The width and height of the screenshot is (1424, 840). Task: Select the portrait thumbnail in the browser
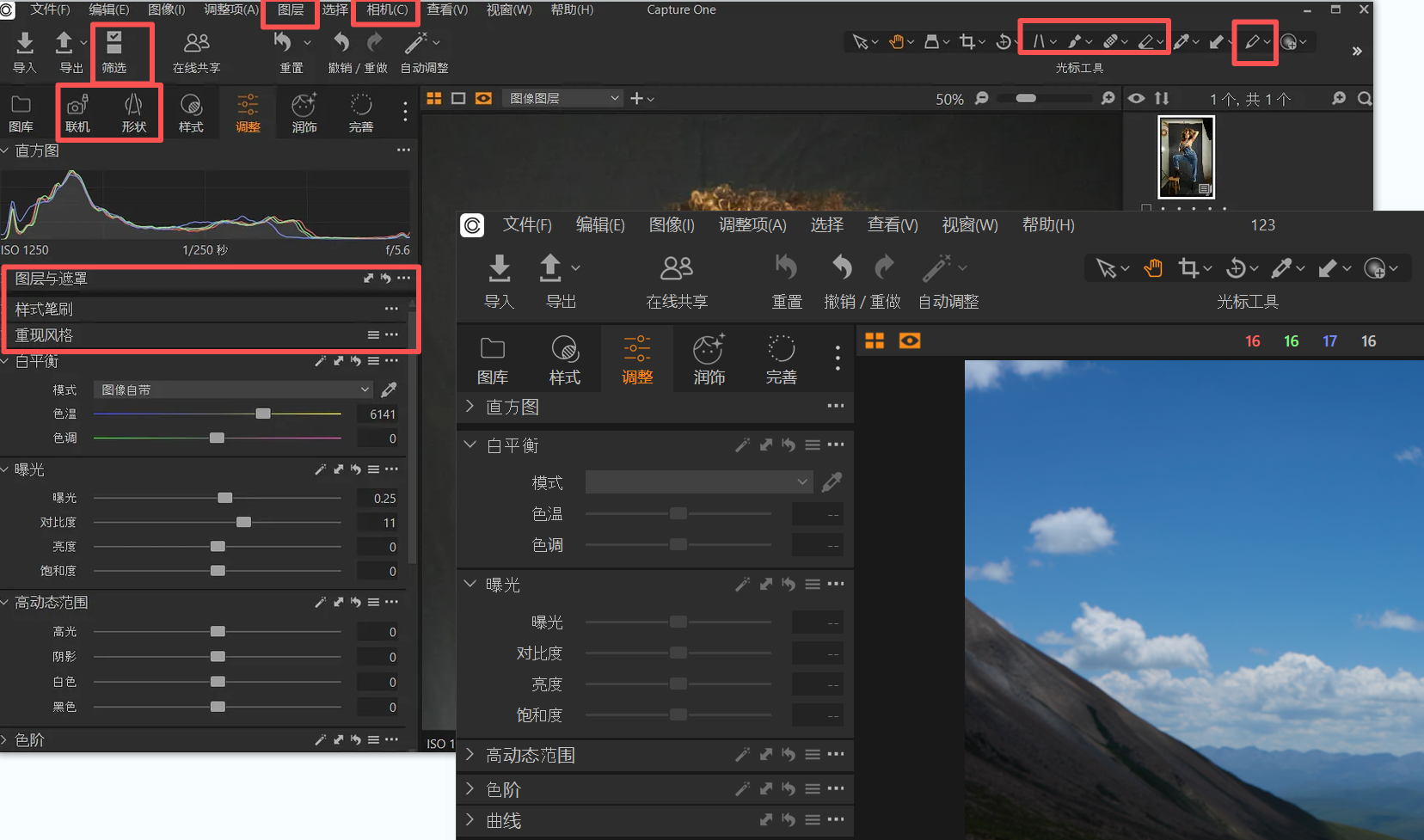[1186, 157]
